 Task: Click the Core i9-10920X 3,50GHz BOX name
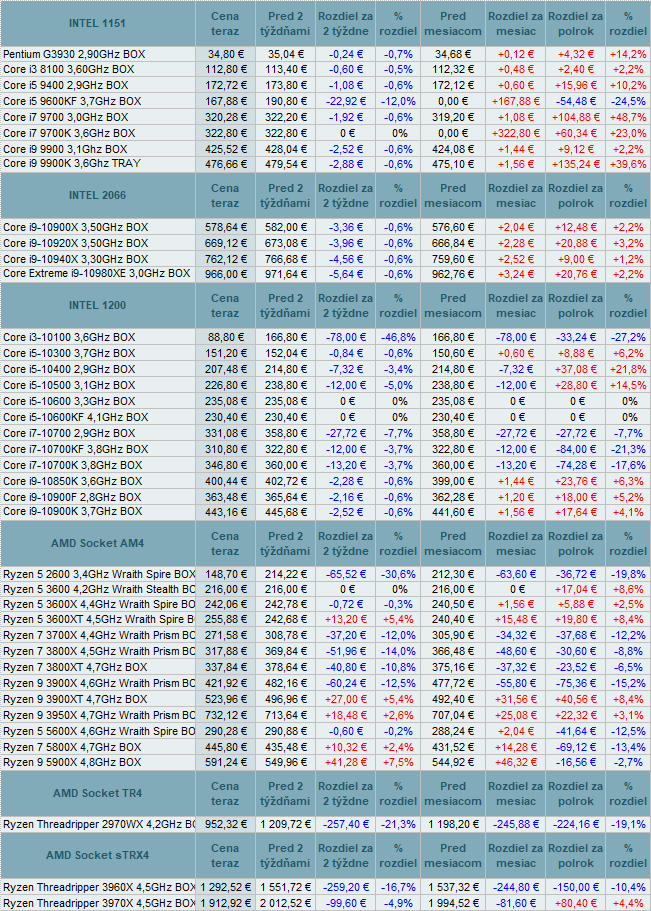pyautogui.click(x=76, y=243)
